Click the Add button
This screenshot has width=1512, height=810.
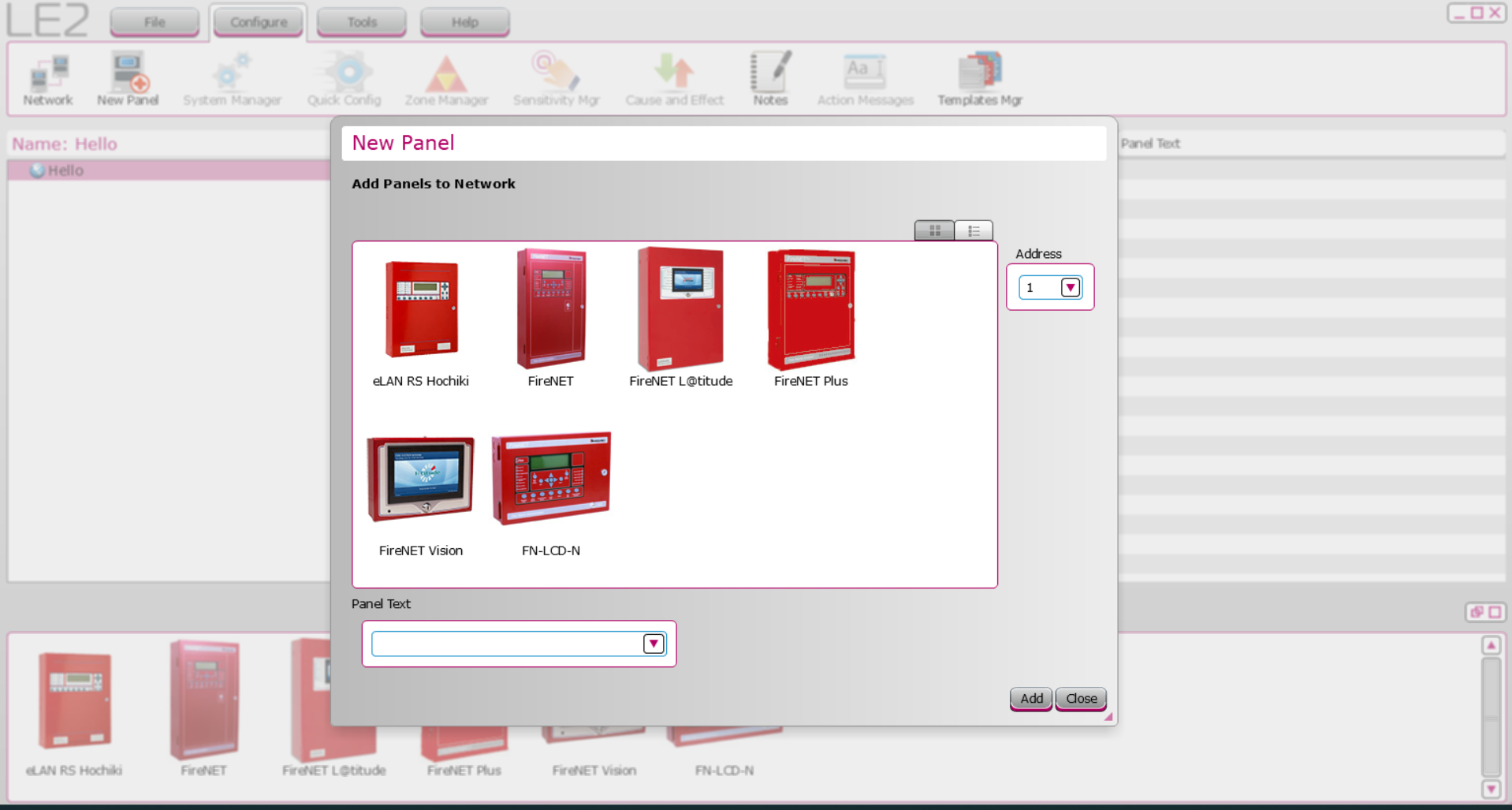coord(1030,699)
